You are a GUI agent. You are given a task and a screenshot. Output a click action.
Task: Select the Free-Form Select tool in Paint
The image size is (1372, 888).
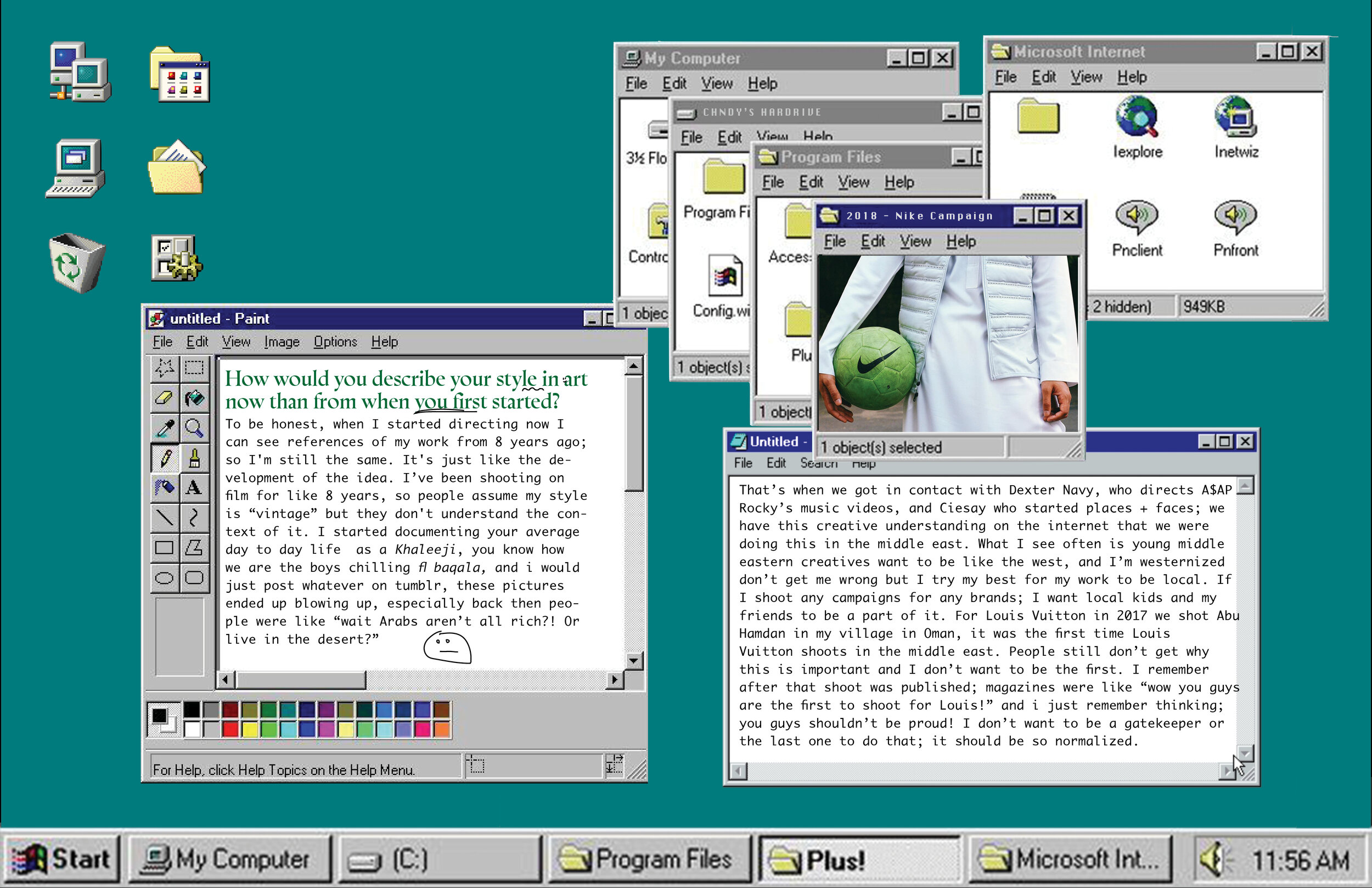165,368
